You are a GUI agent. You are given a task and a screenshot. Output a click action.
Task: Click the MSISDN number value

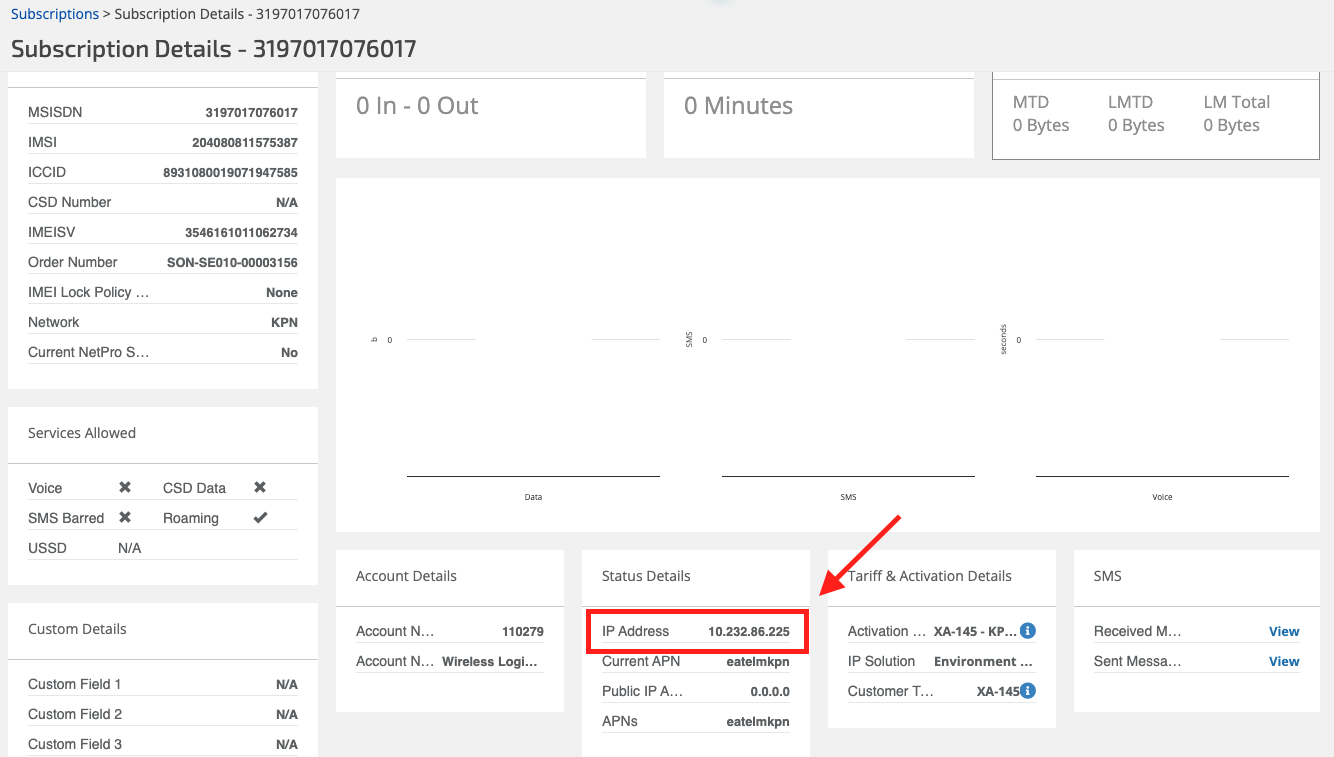coord(251,113)
